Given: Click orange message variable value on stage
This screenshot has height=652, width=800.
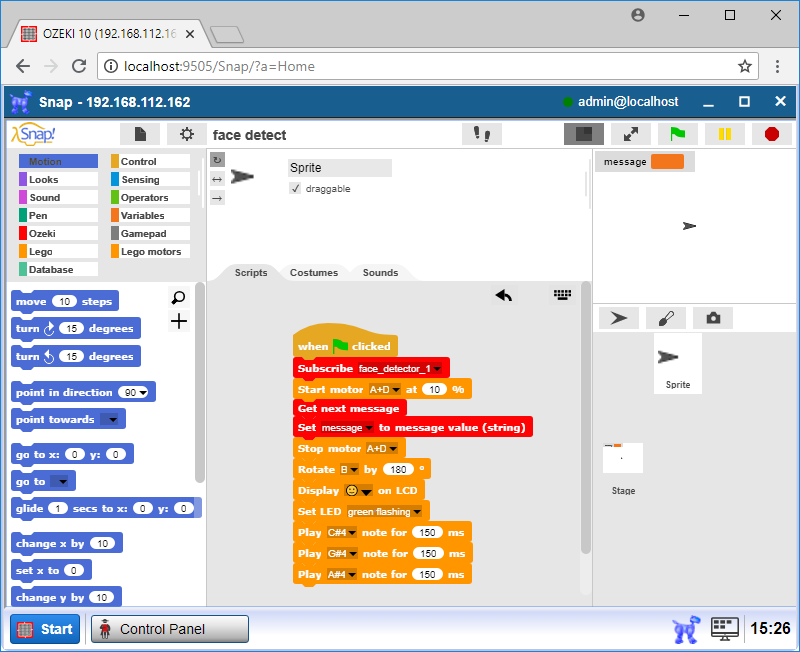Looking at the screenshot, I should pyautogui.click(x=667, y=161).
